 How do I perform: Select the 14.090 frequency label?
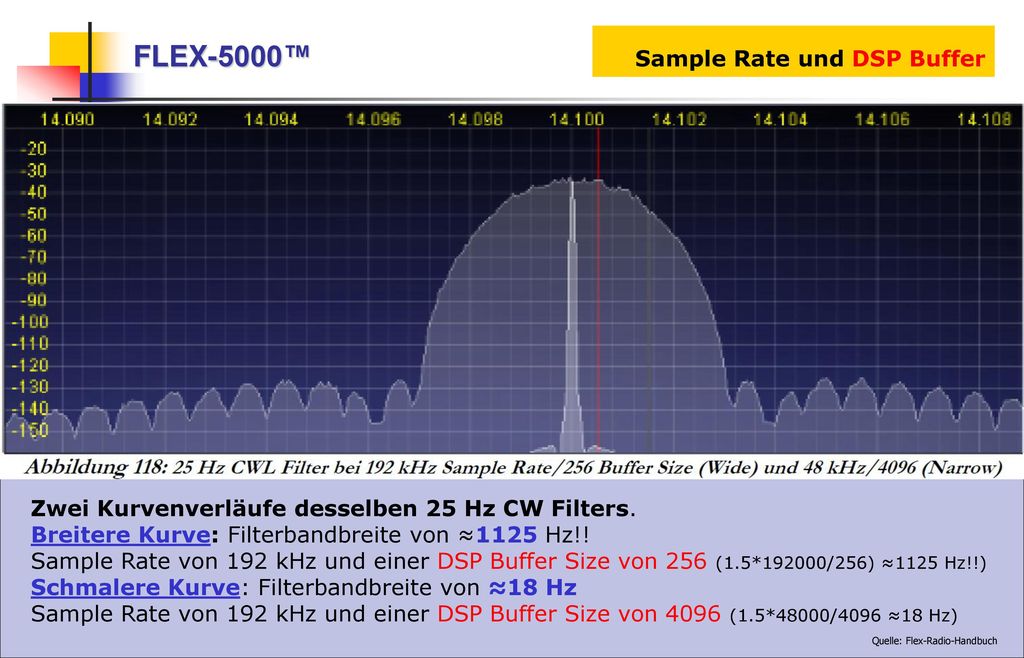coord(67,119)
